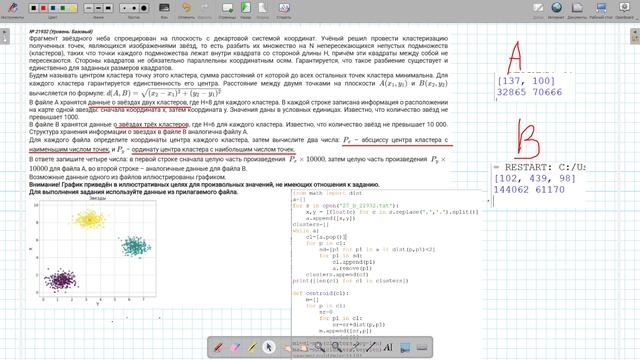Image resolution: width=640 pixels, height=360 pixels.
Task: Go to the previous page
Action: point(245,10)
